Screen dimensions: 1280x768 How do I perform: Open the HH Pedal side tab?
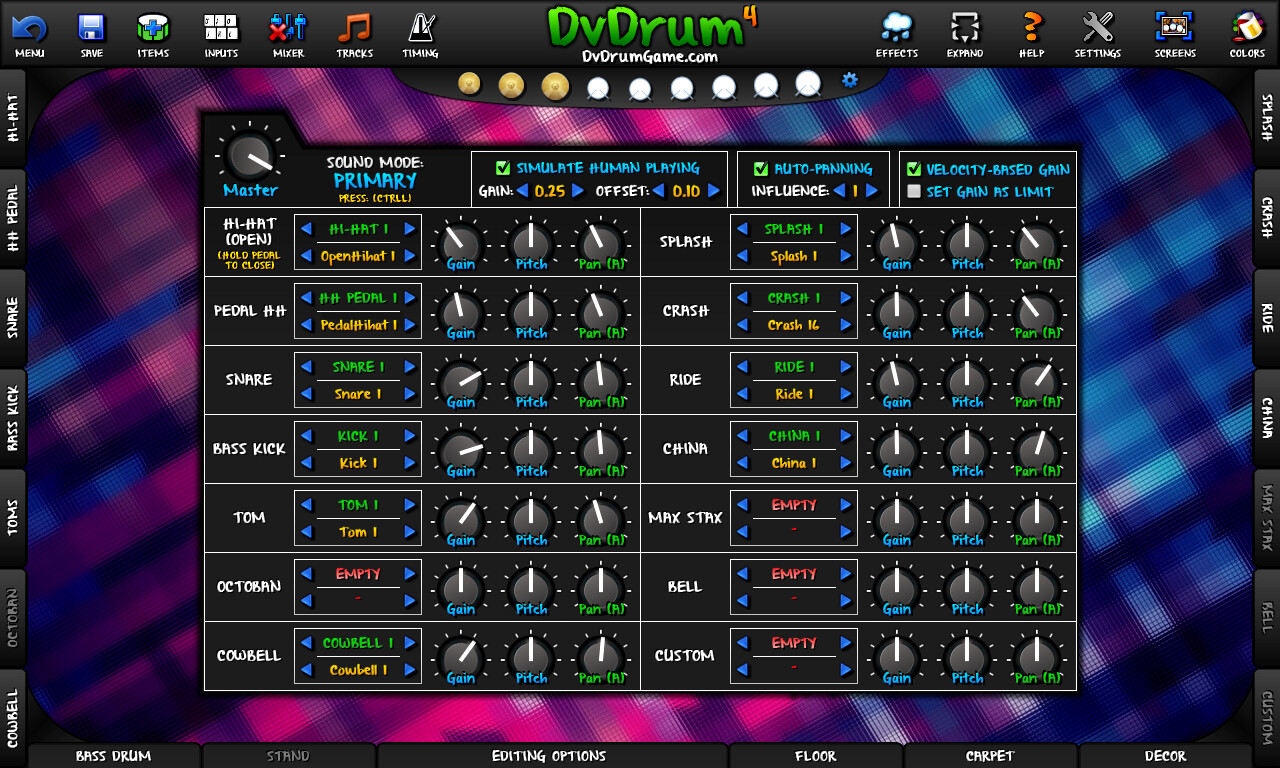point(13,218)
